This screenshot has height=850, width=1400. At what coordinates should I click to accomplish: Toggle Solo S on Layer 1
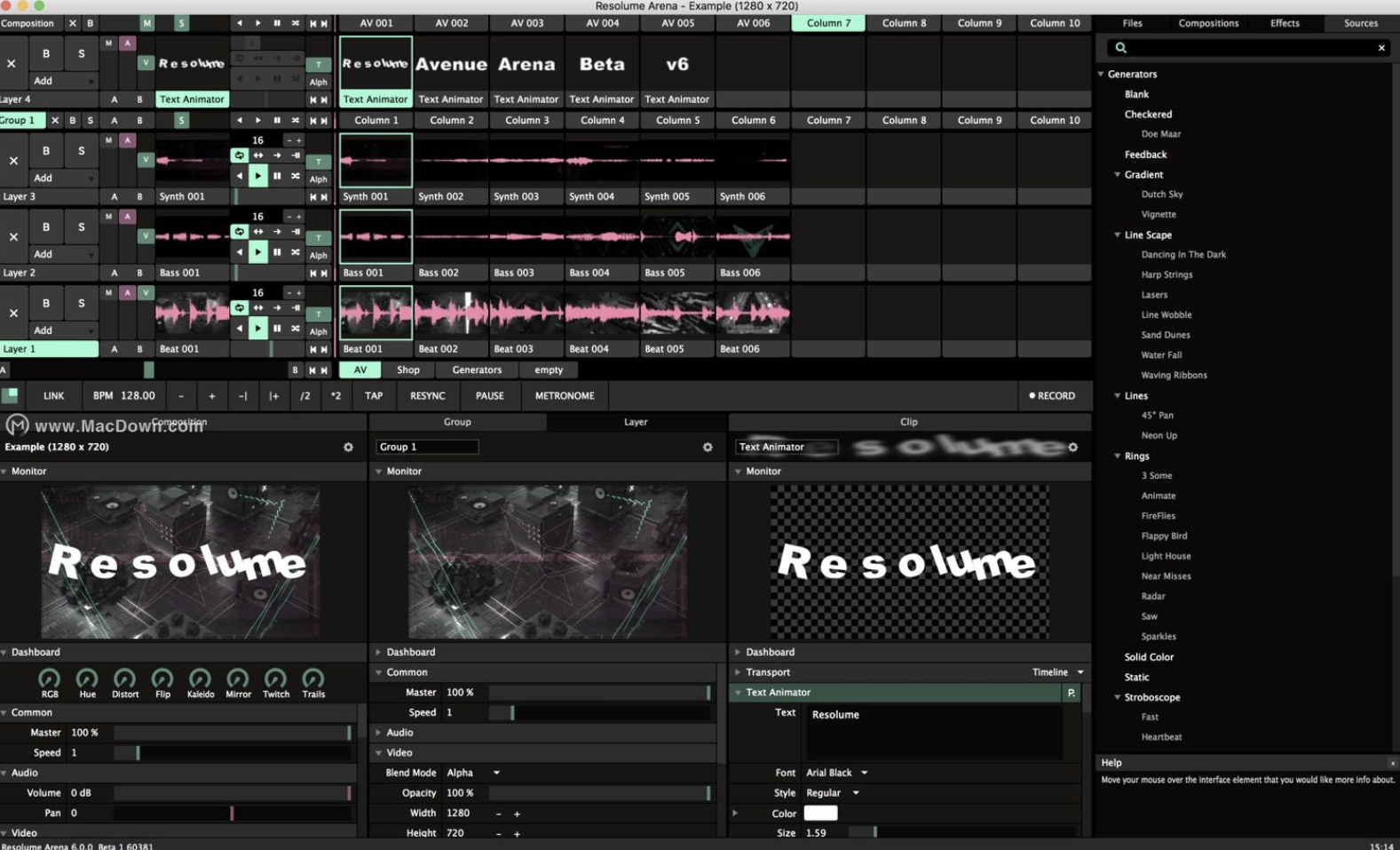pos(82,304)
